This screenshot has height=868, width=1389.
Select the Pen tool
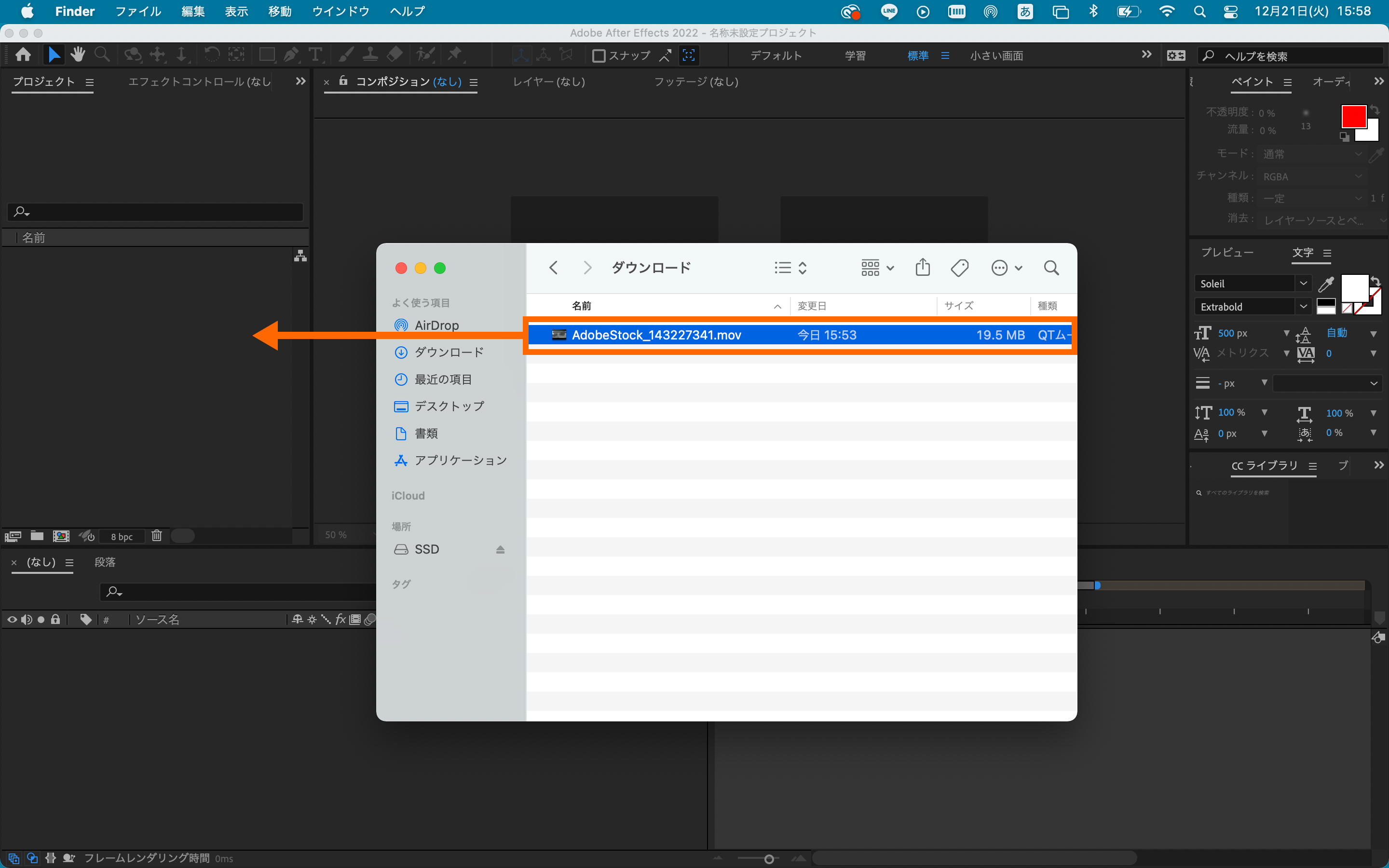click(x=291, y=55)
